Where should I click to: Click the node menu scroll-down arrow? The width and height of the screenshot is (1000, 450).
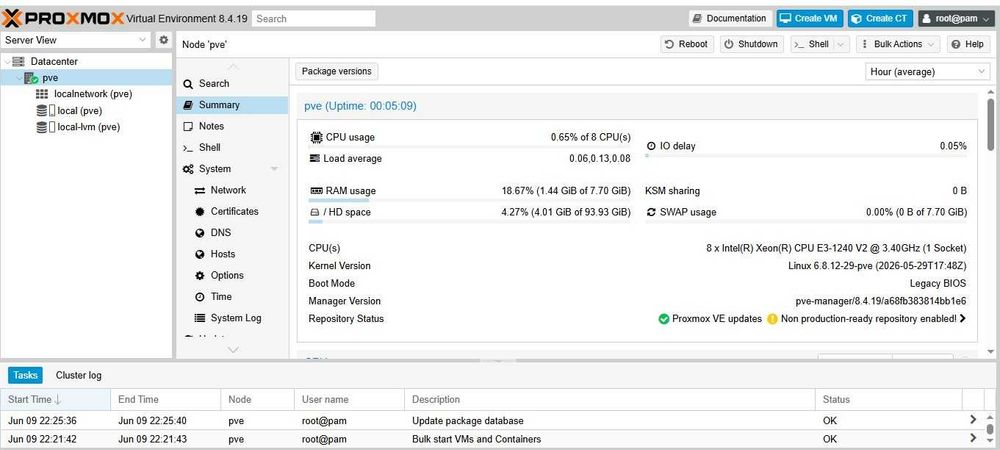click(x=233, y=349)
